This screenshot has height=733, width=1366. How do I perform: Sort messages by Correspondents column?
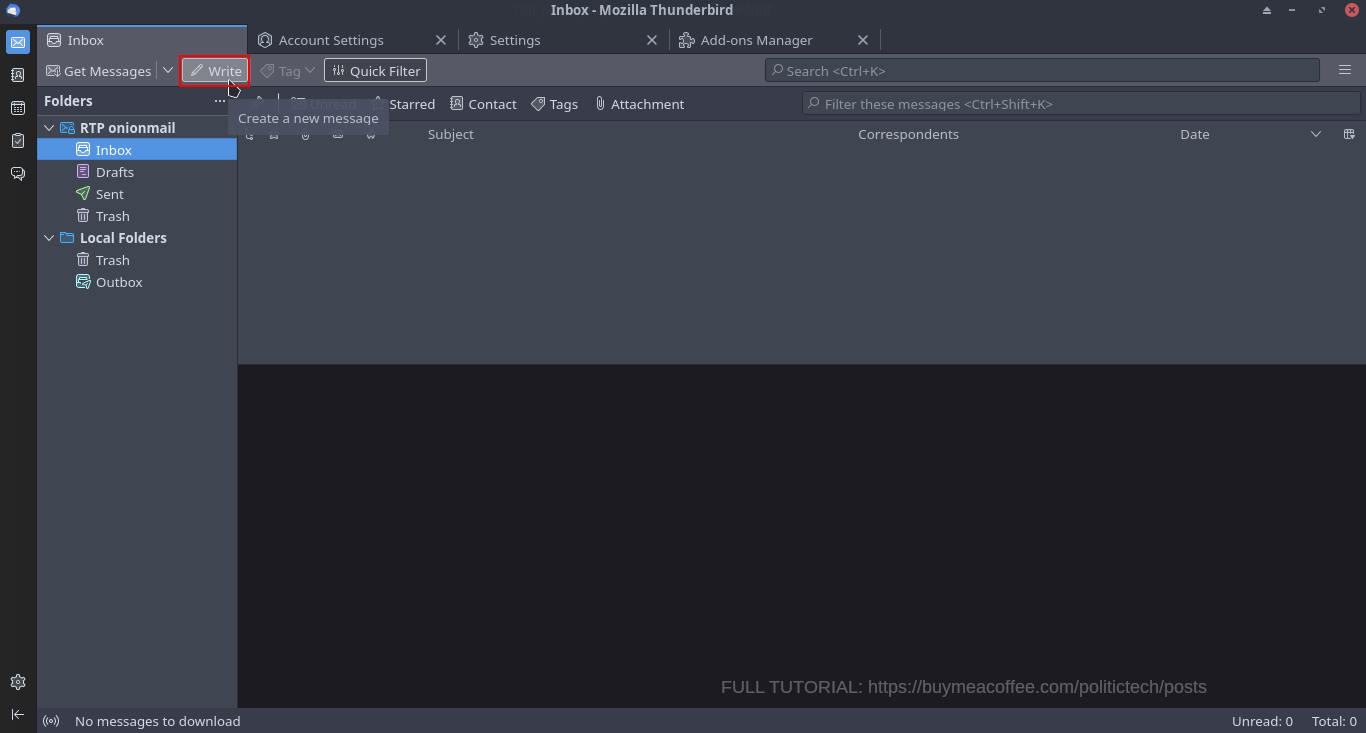click(x=908, y=134)
